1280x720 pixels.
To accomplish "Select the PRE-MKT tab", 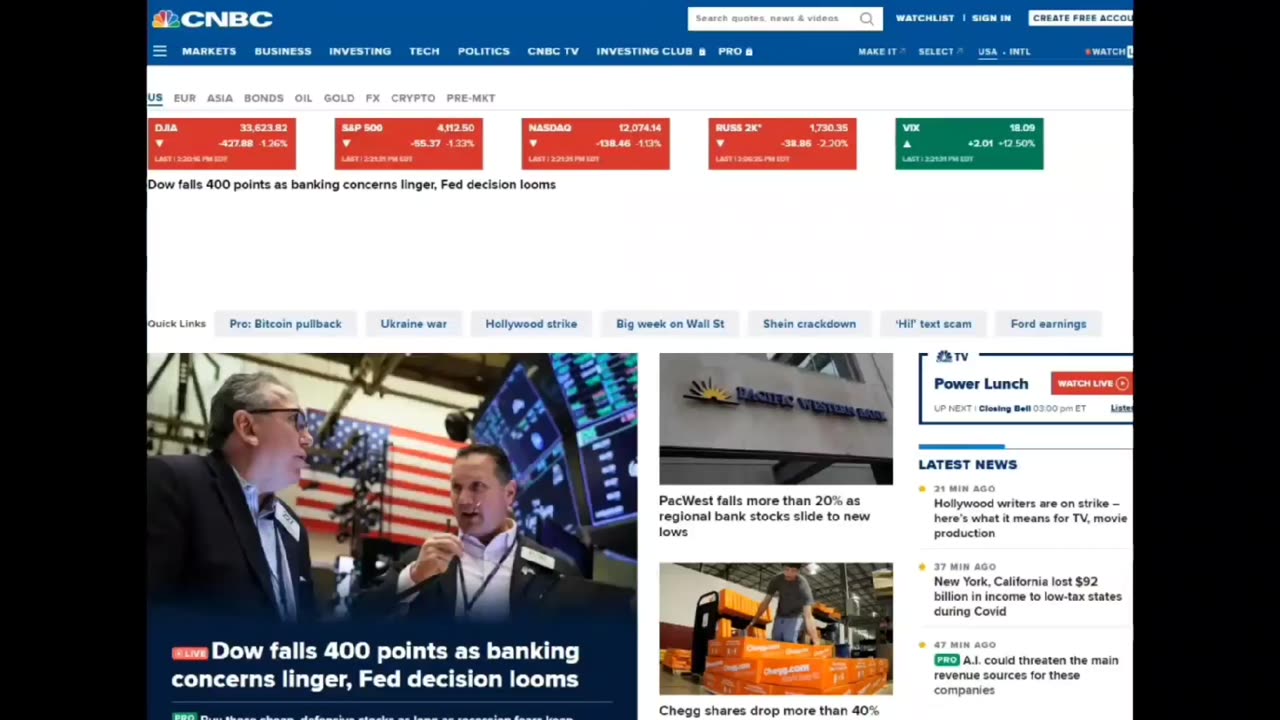I will (471, 98).
